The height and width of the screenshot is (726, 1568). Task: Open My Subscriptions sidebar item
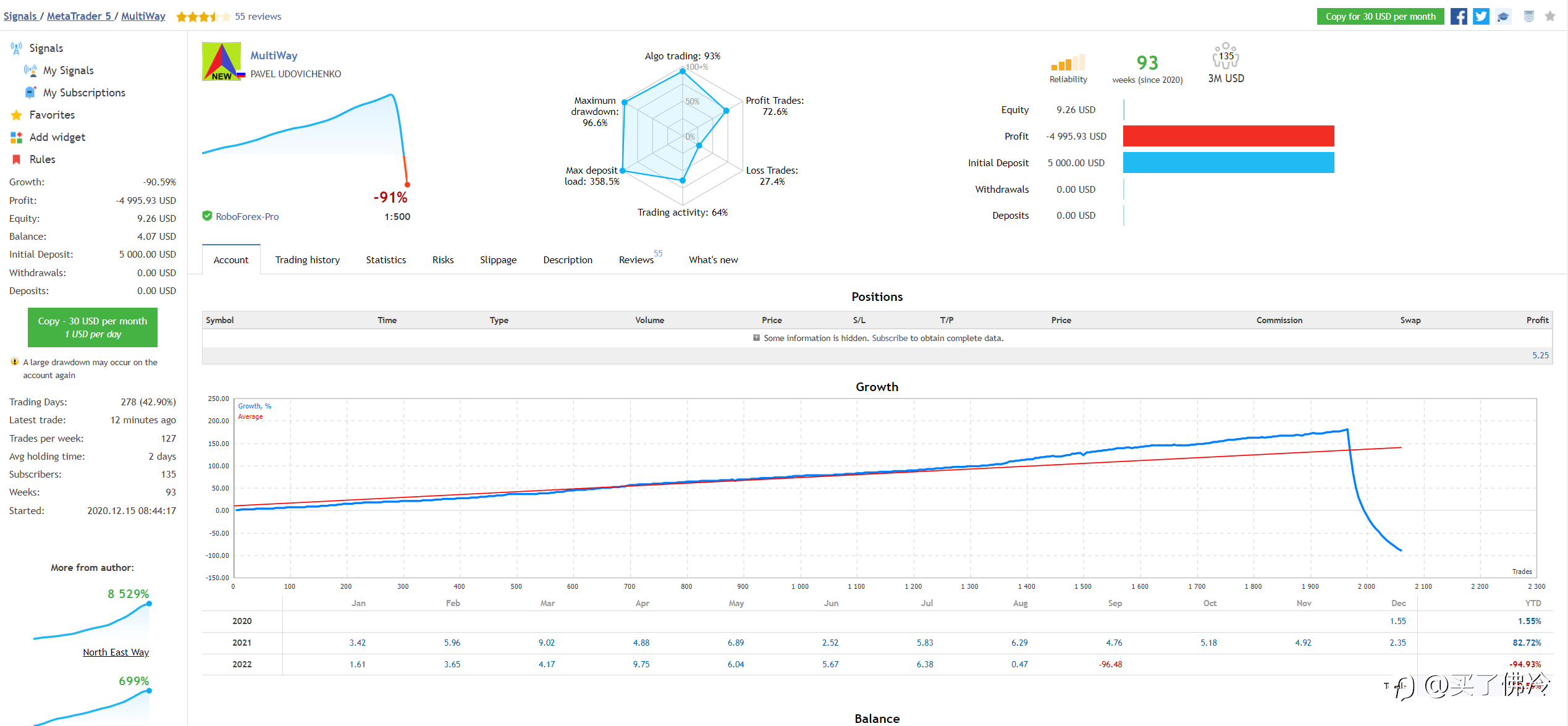(x=84, y=93)
